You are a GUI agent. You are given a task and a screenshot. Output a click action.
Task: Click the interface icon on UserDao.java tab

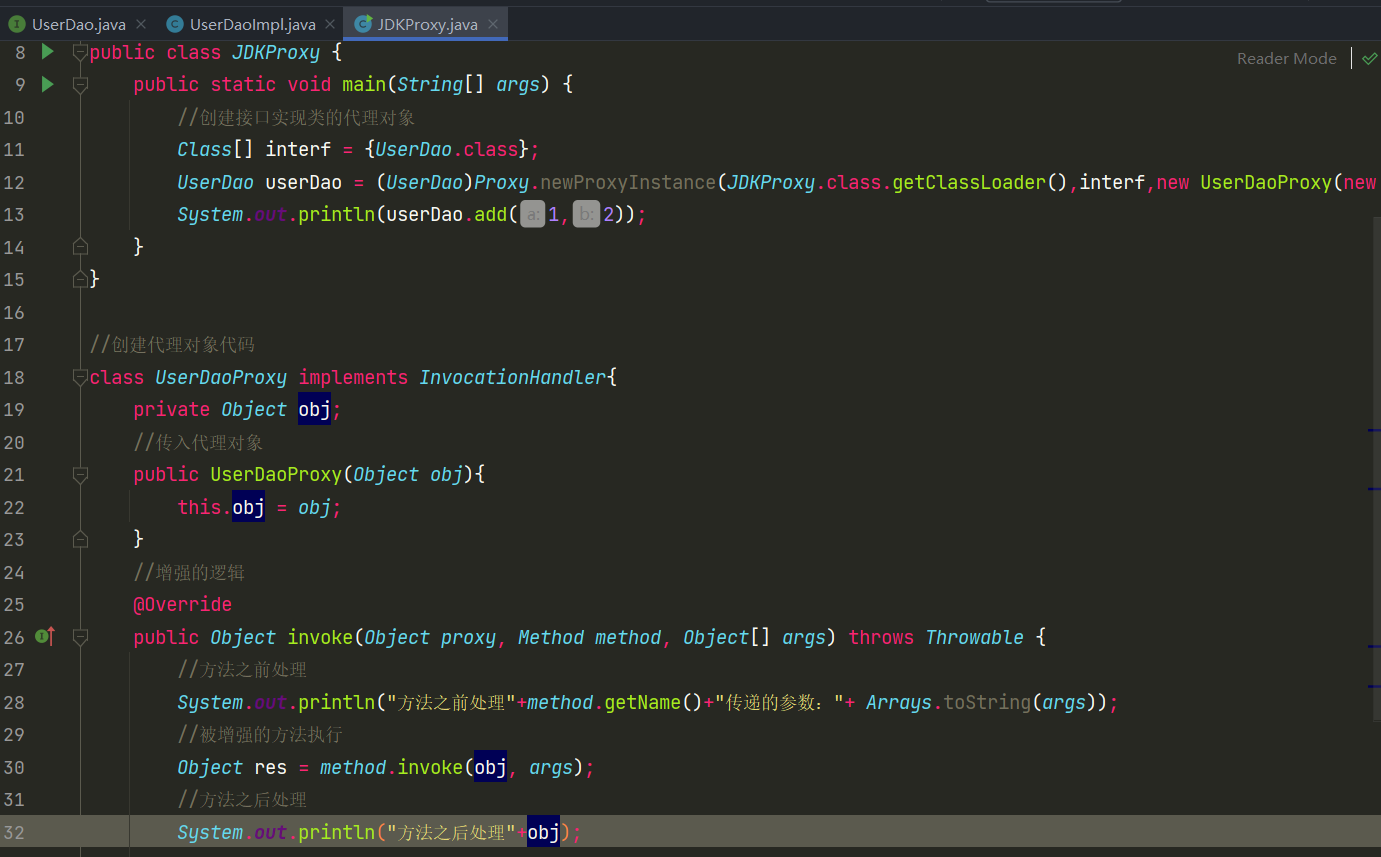pyautogui.click(x=17, y=24)
